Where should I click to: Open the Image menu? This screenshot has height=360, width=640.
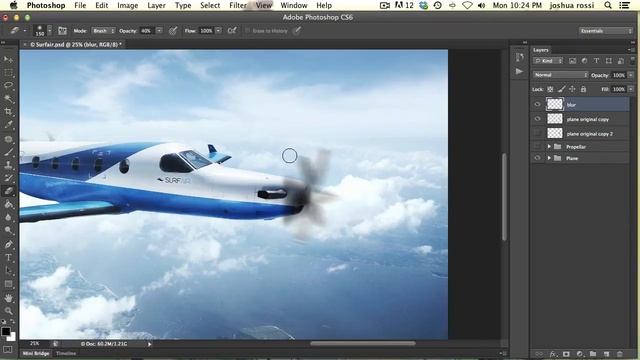[x=127, y=5]
